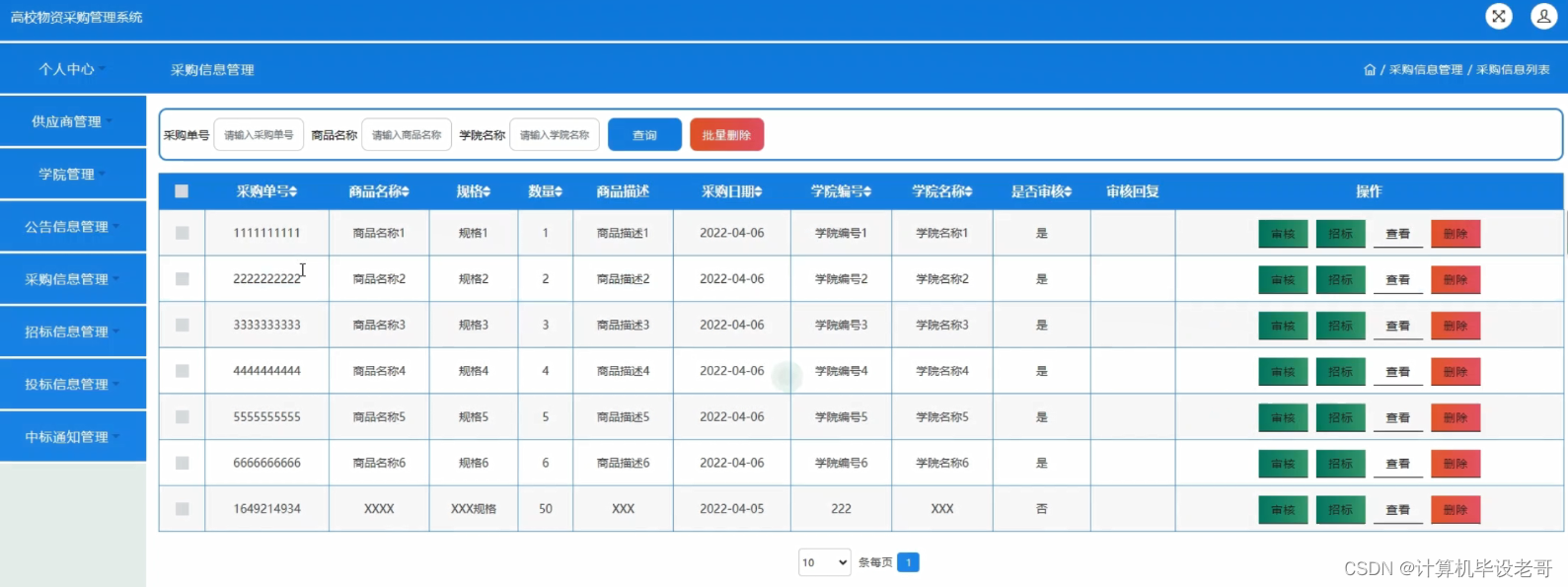Check the select-all checkbox in header
The width and height of the screenshot is (1568, 587).
point(182,191)
